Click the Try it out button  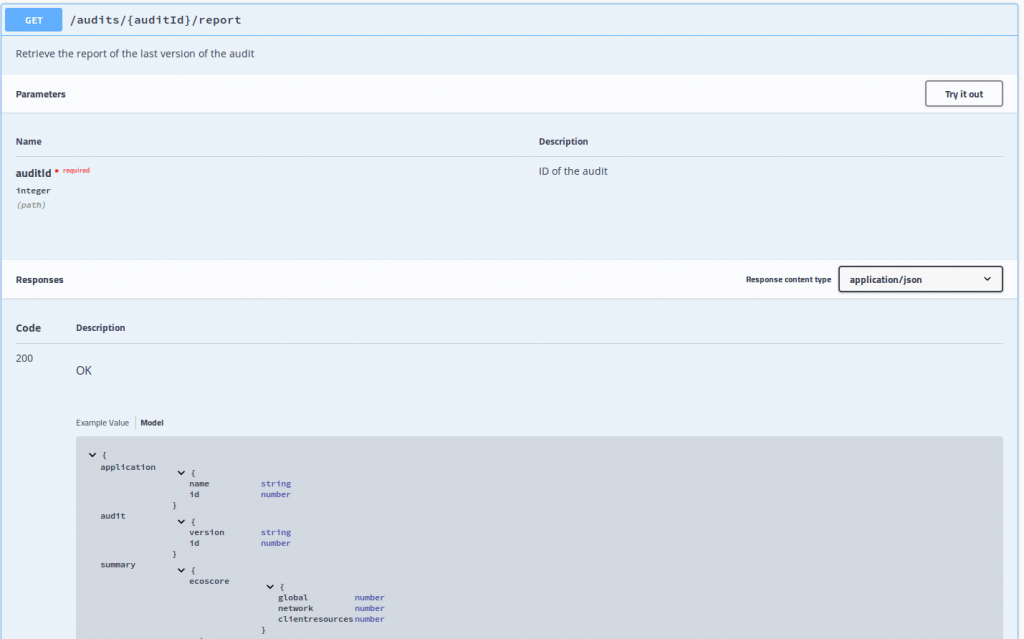(x=963, y=94)
